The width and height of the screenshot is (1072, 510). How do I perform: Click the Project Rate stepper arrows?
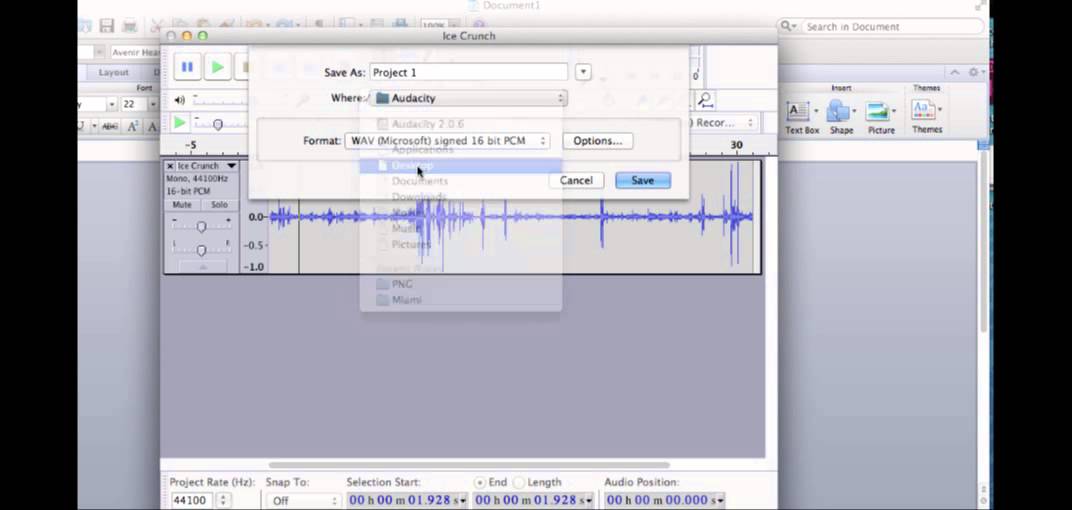(223, 500)
